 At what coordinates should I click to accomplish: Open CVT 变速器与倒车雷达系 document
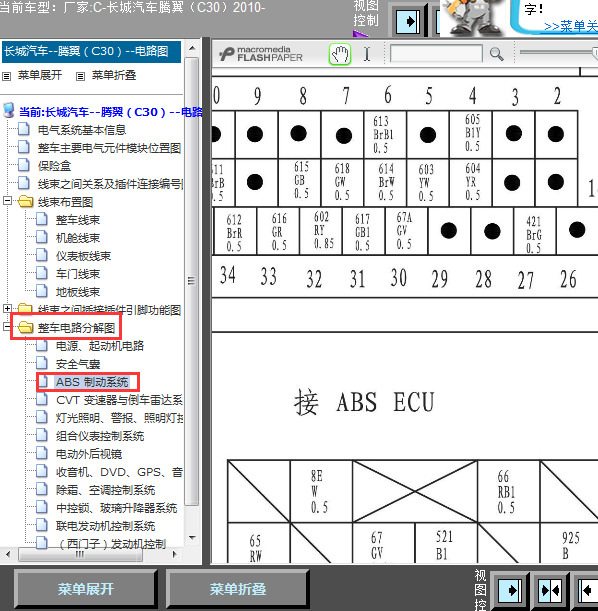120,400
